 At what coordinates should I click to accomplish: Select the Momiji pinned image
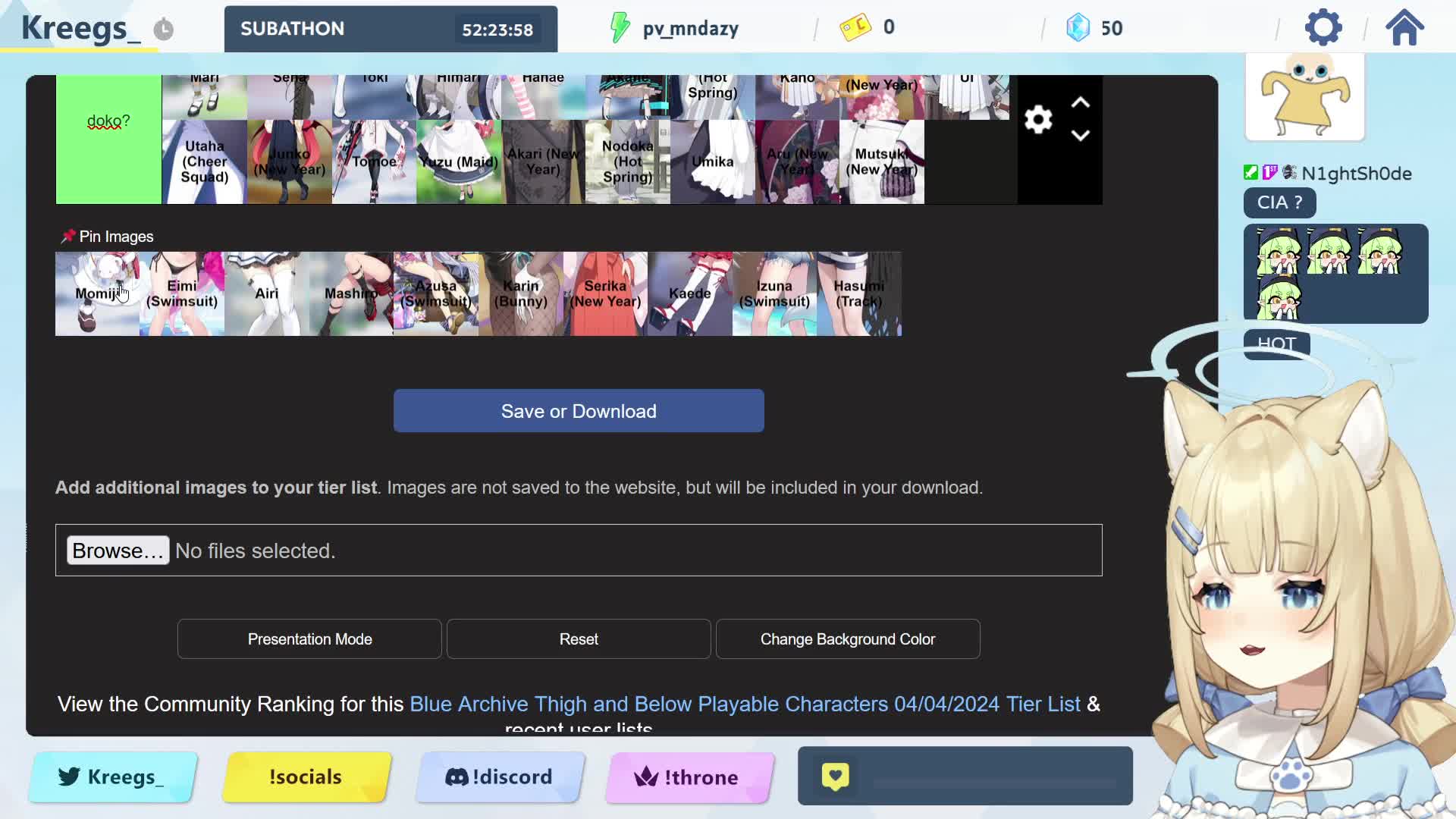[97, 294]
